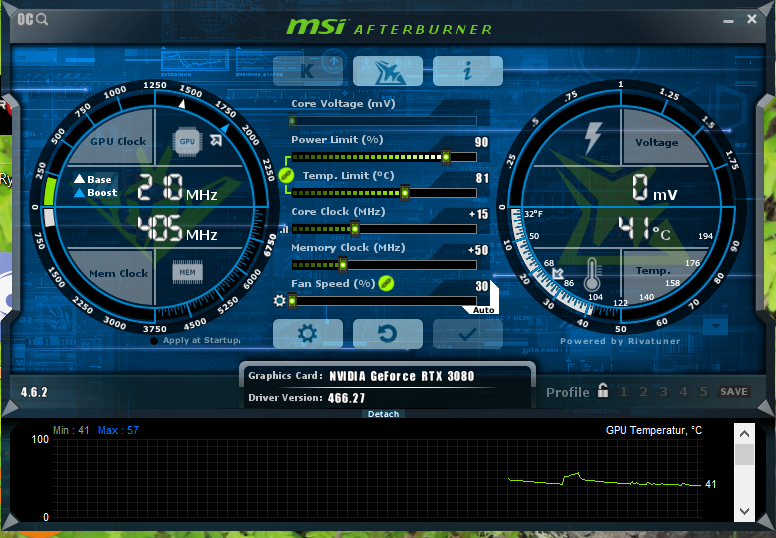Close the Afterburner window

(752, 19)
